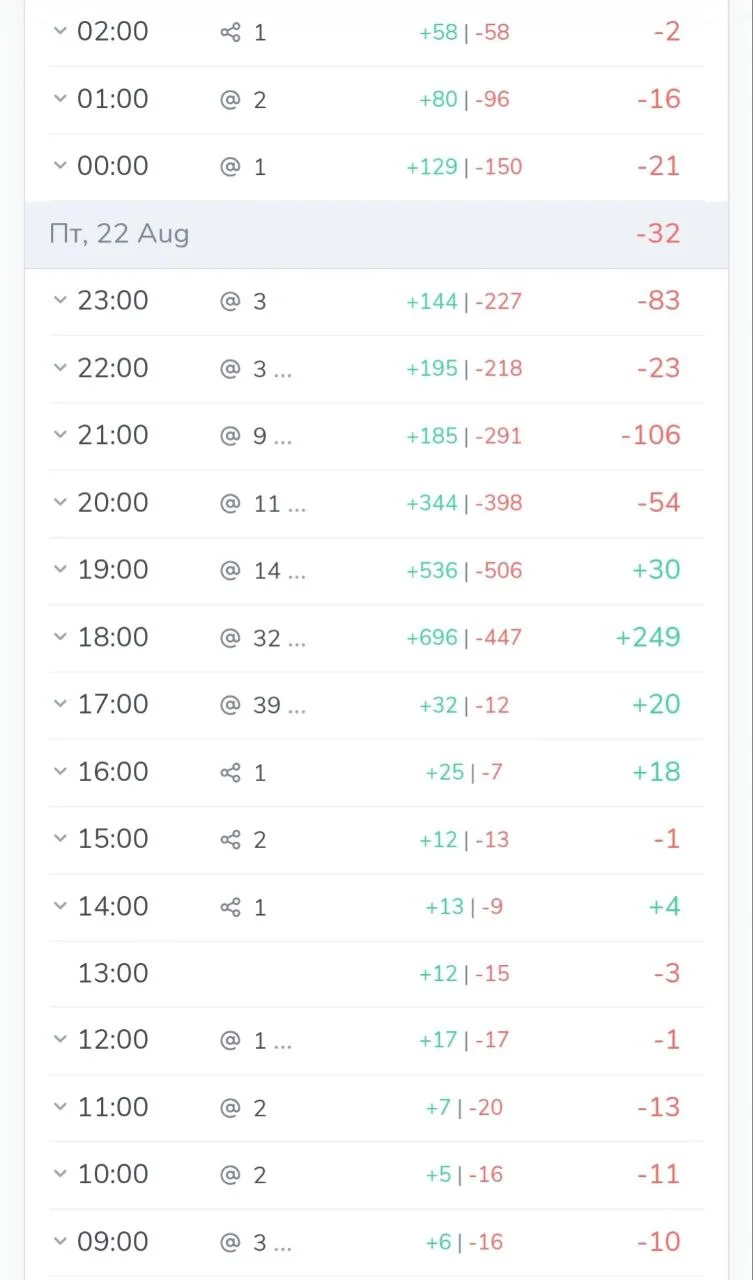Click the share icon in the 16:00 row
The height and width of the screenshot is (1280, 753).
230,773
